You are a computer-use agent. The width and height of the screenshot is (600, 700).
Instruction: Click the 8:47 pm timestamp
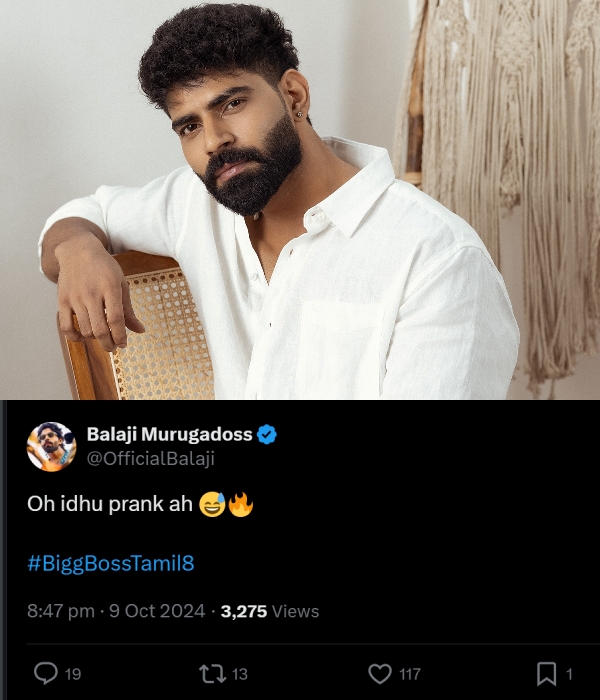(x=61, y=611)
